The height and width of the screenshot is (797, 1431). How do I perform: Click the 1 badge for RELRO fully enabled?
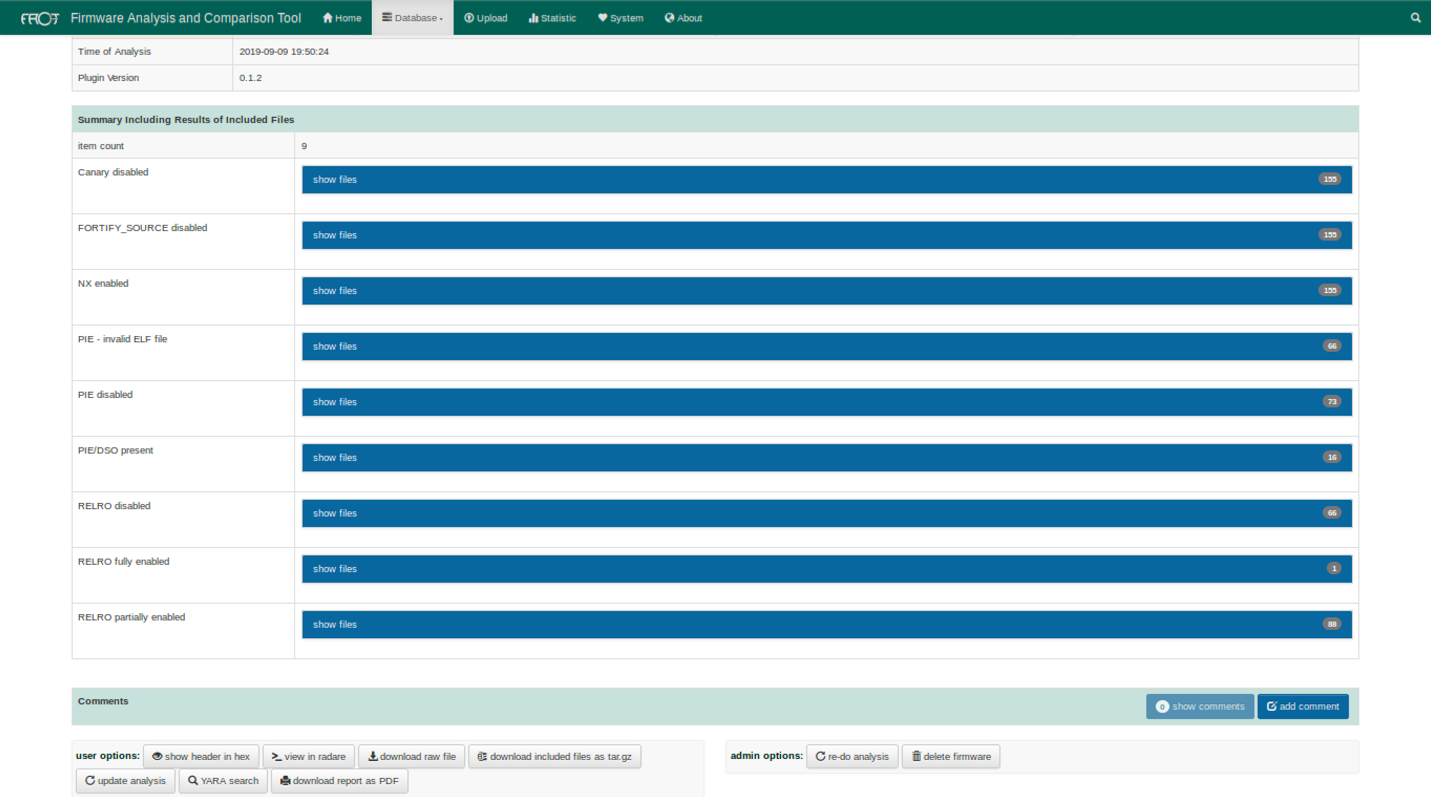(x=1334, y=569)
